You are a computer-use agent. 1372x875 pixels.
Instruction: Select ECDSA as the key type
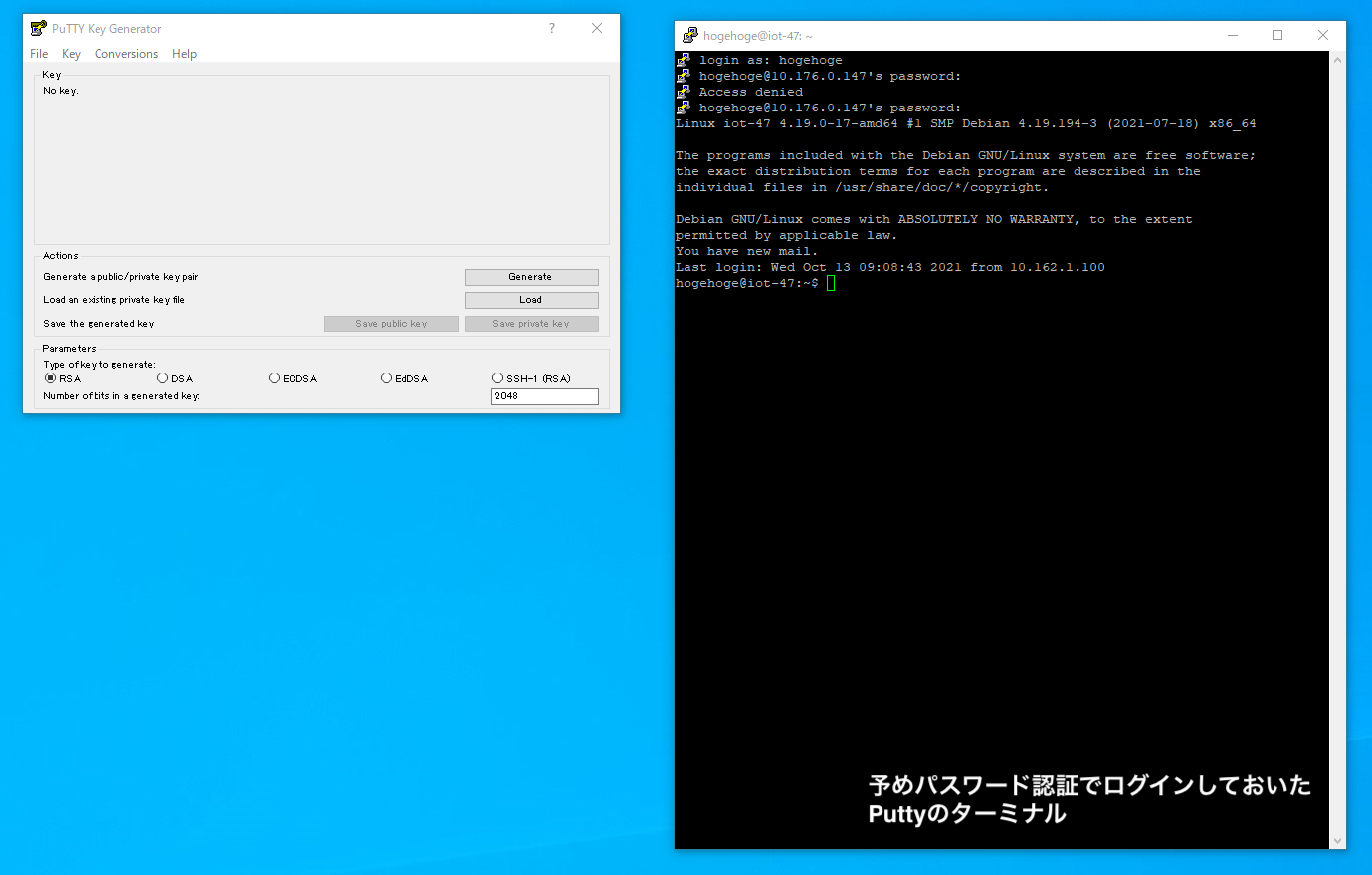point(275,378)
